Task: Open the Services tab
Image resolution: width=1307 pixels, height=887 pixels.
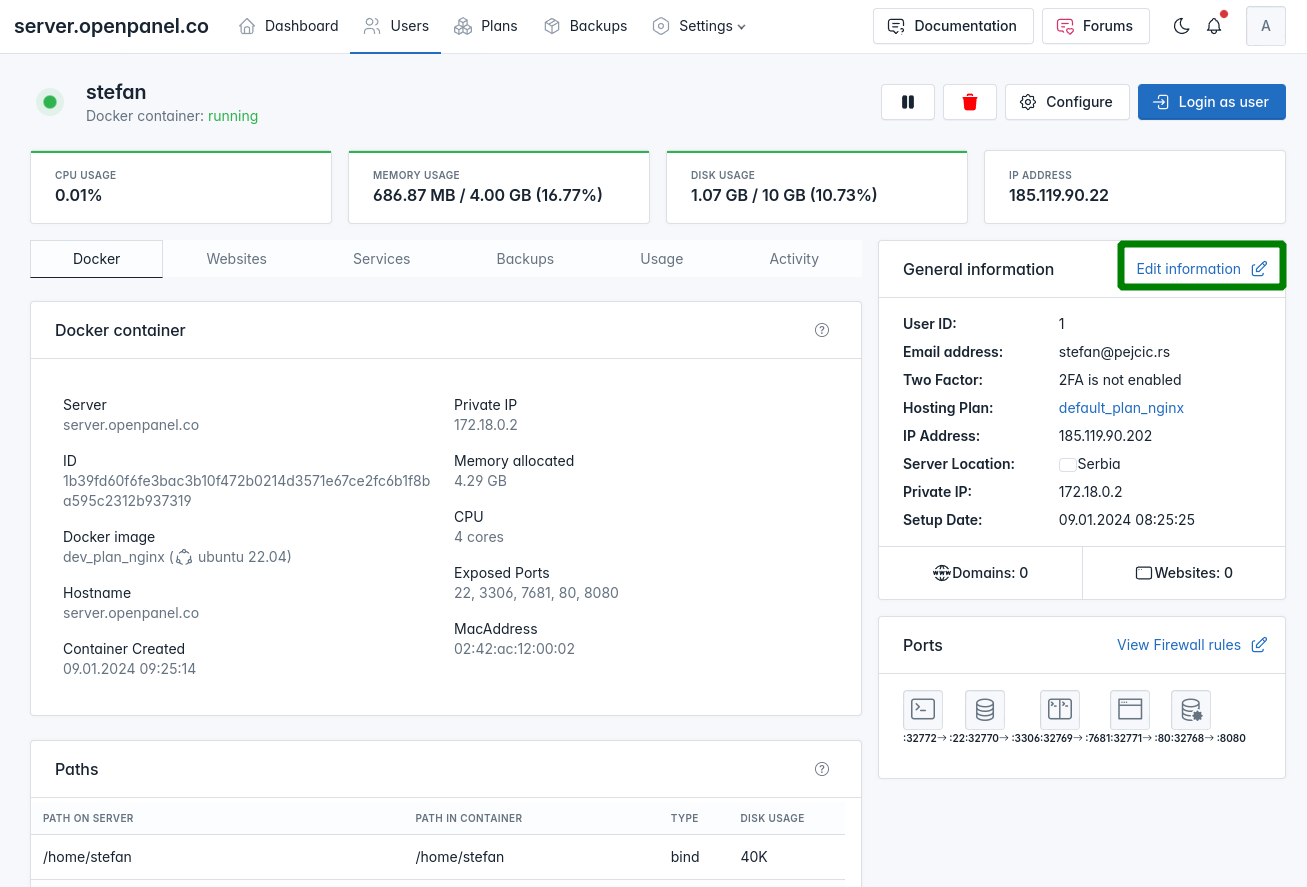Action: 381,259
